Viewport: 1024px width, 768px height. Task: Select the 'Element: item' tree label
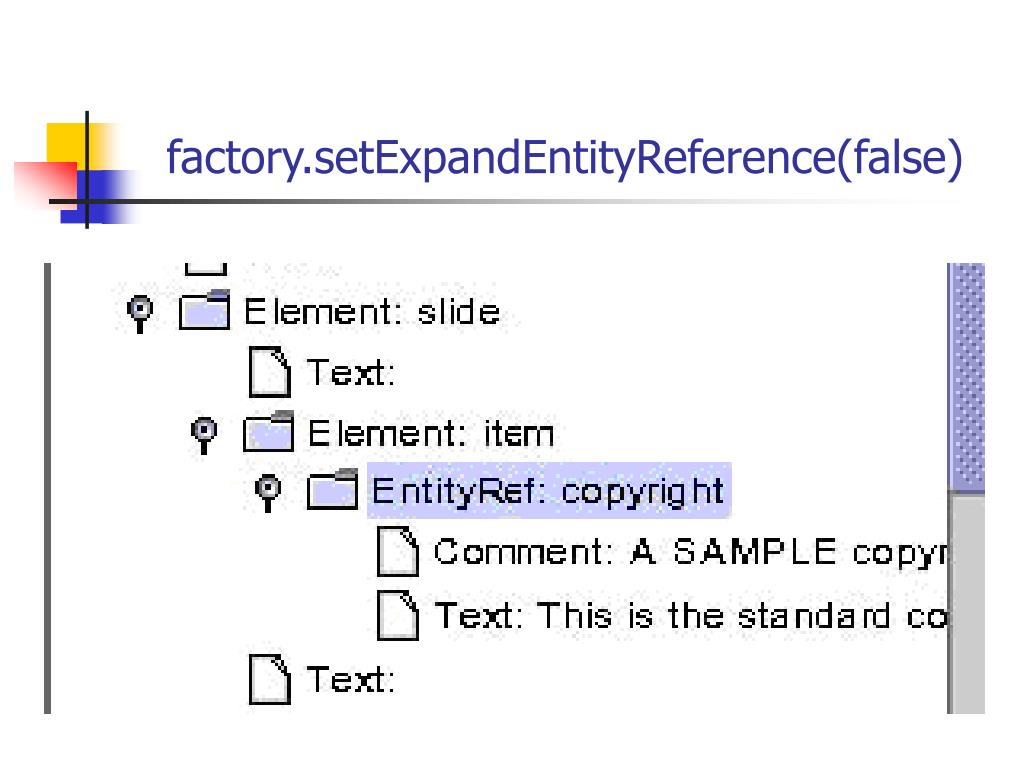431,434
